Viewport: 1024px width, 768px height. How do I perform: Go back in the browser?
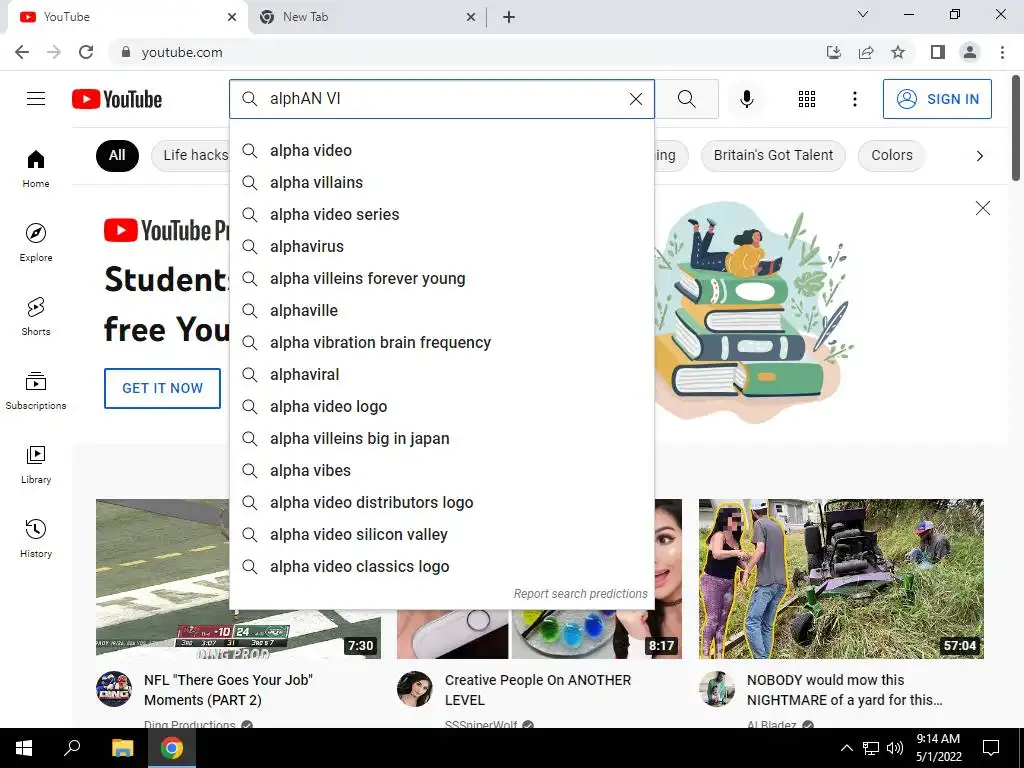22,52
